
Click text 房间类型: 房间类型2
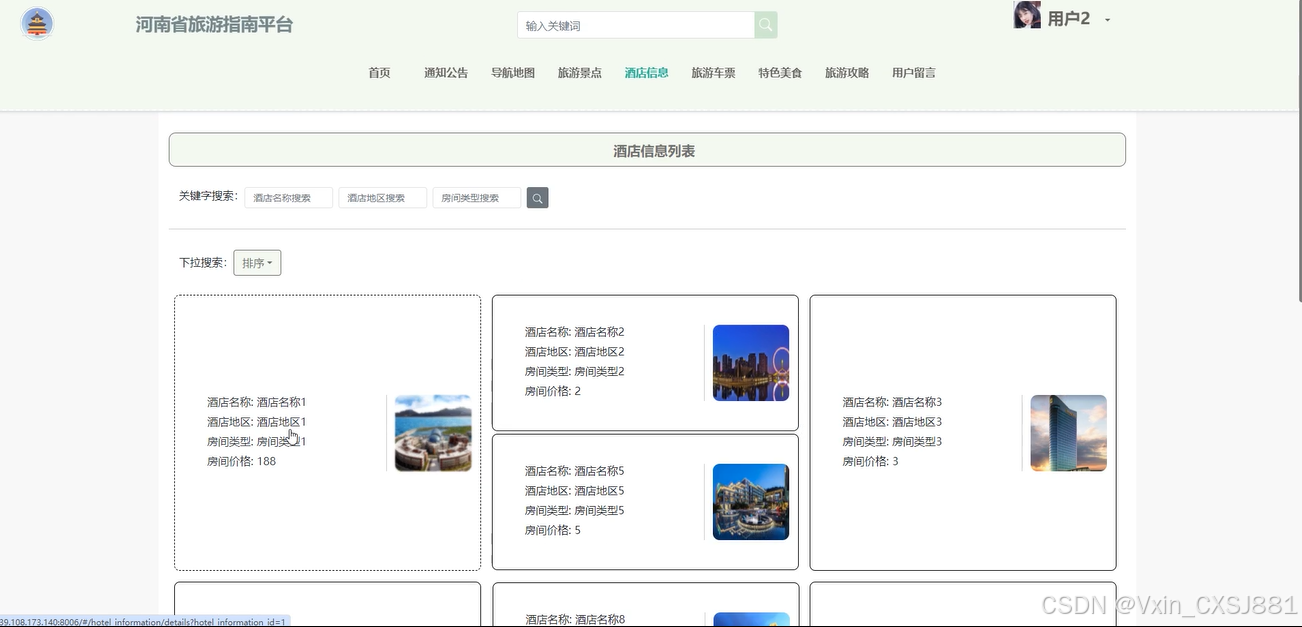pos(575,372)
